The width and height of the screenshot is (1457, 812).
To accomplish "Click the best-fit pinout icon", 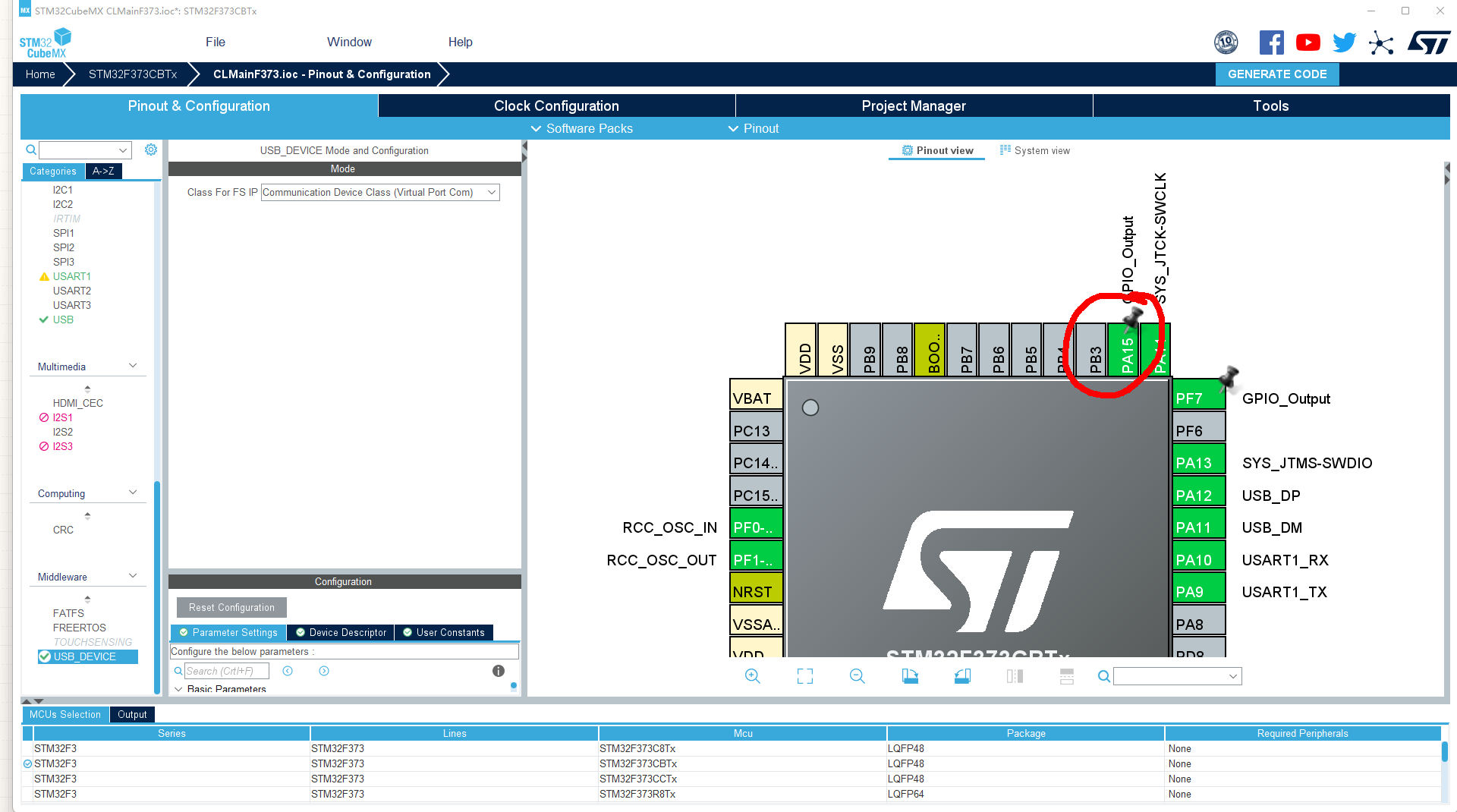I will (x=804, y=675).
